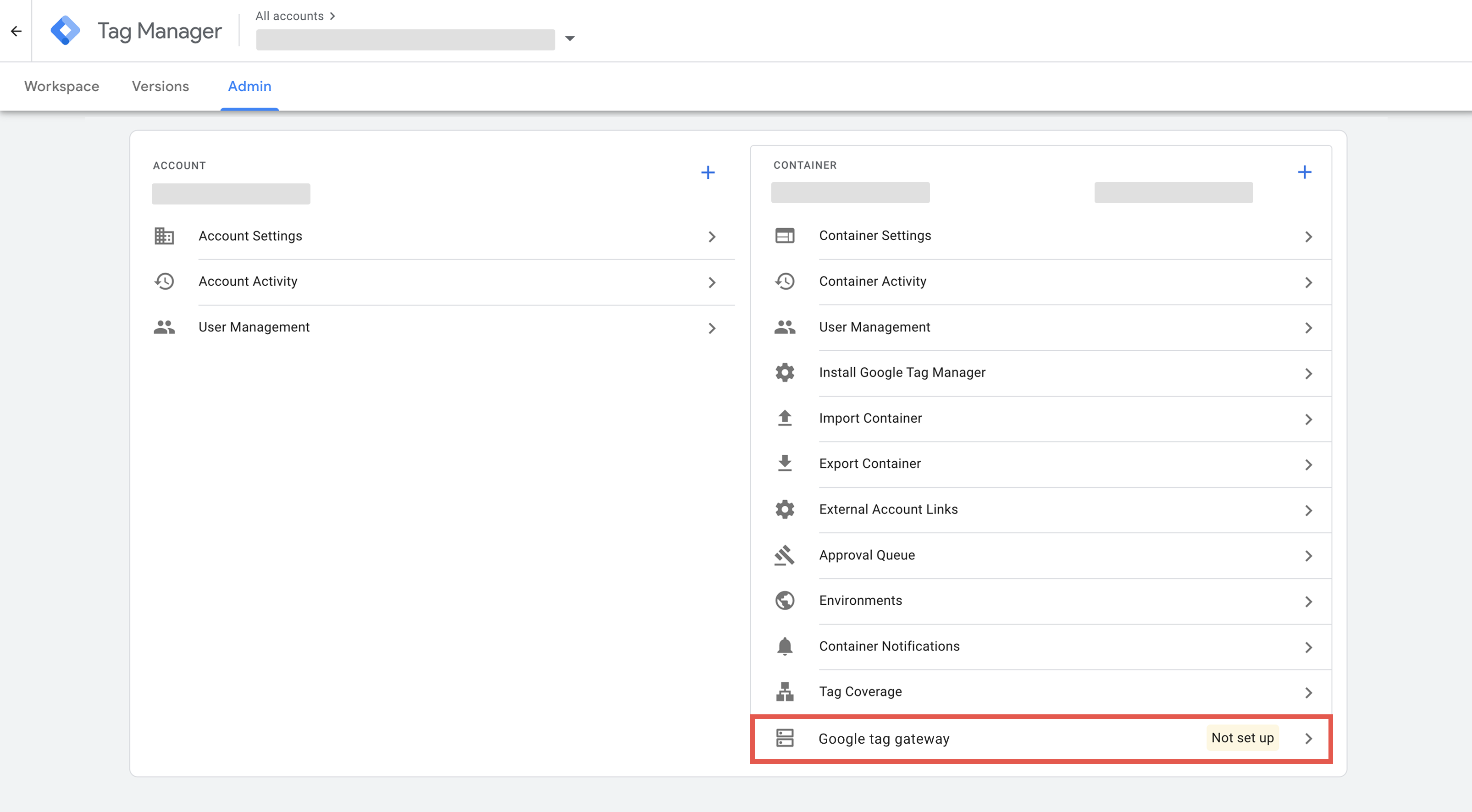The height and width of the screenshot is (812, 1472).
Task: Click the Container Notifications bell icon
Action: (x=785, y=646)
